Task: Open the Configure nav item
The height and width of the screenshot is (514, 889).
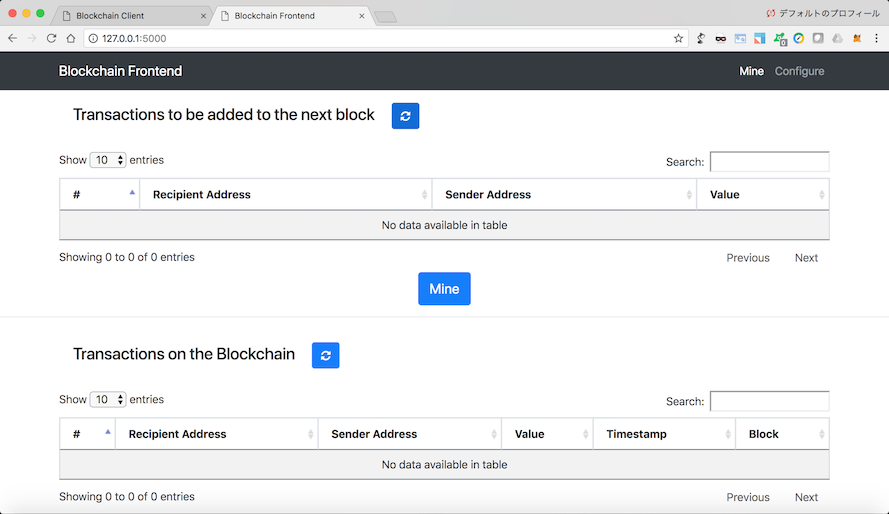Action: [x=799, y=71]
